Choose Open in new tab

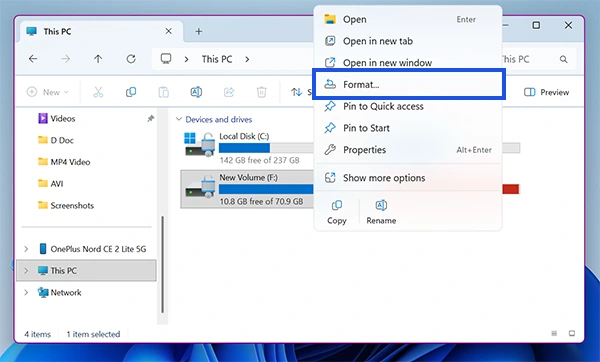click(408, 41)
